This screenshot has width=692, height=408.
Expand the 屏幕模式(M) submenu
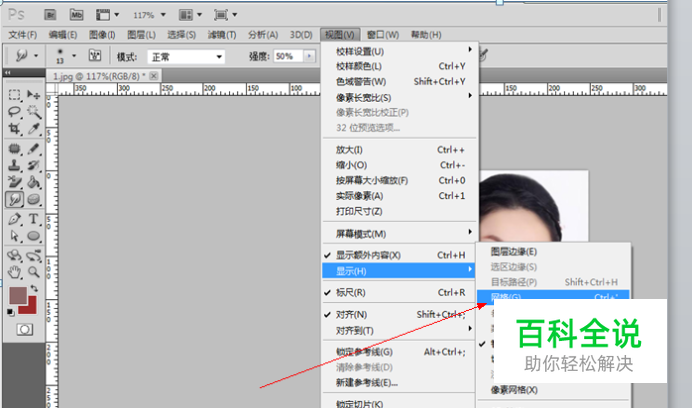399,234
